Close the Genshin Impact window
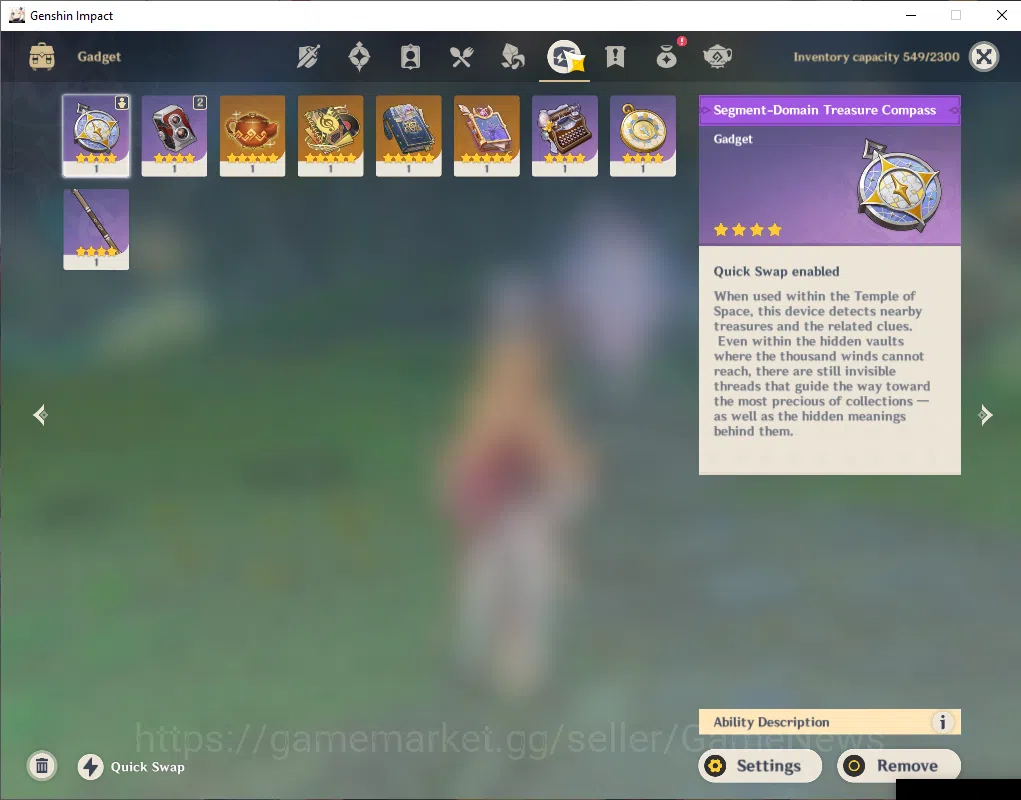 tap(1001, 15)
